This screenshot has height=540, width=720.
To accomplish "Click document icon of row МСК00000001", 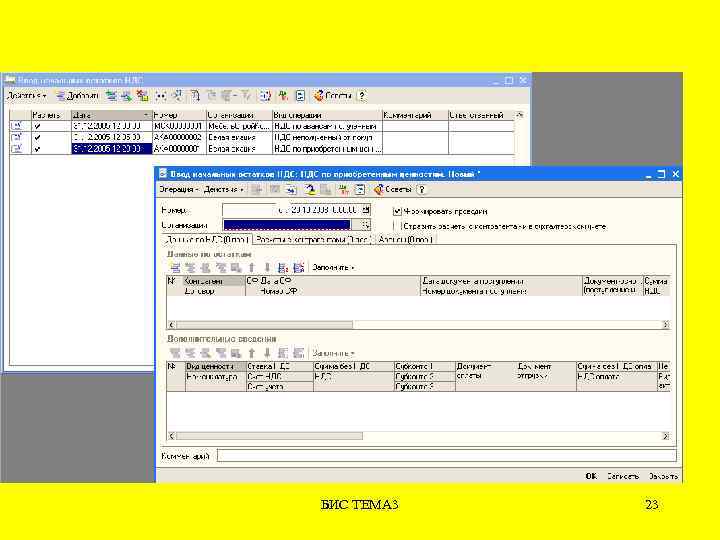I will 17,126.
